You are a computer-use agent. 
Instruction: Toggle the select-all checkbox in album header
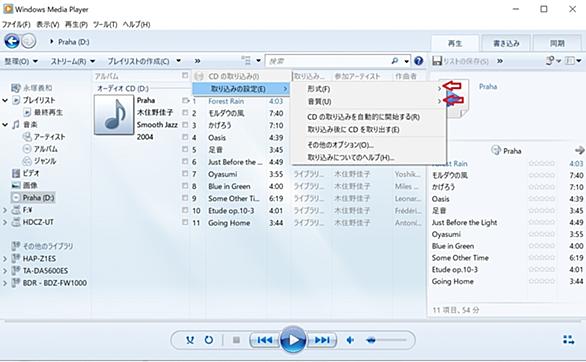(185, 76)
